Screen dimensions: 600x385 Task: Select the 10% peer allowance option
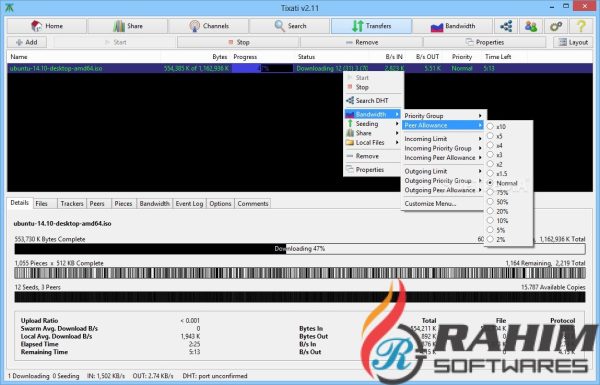click(x=508, y=220)
